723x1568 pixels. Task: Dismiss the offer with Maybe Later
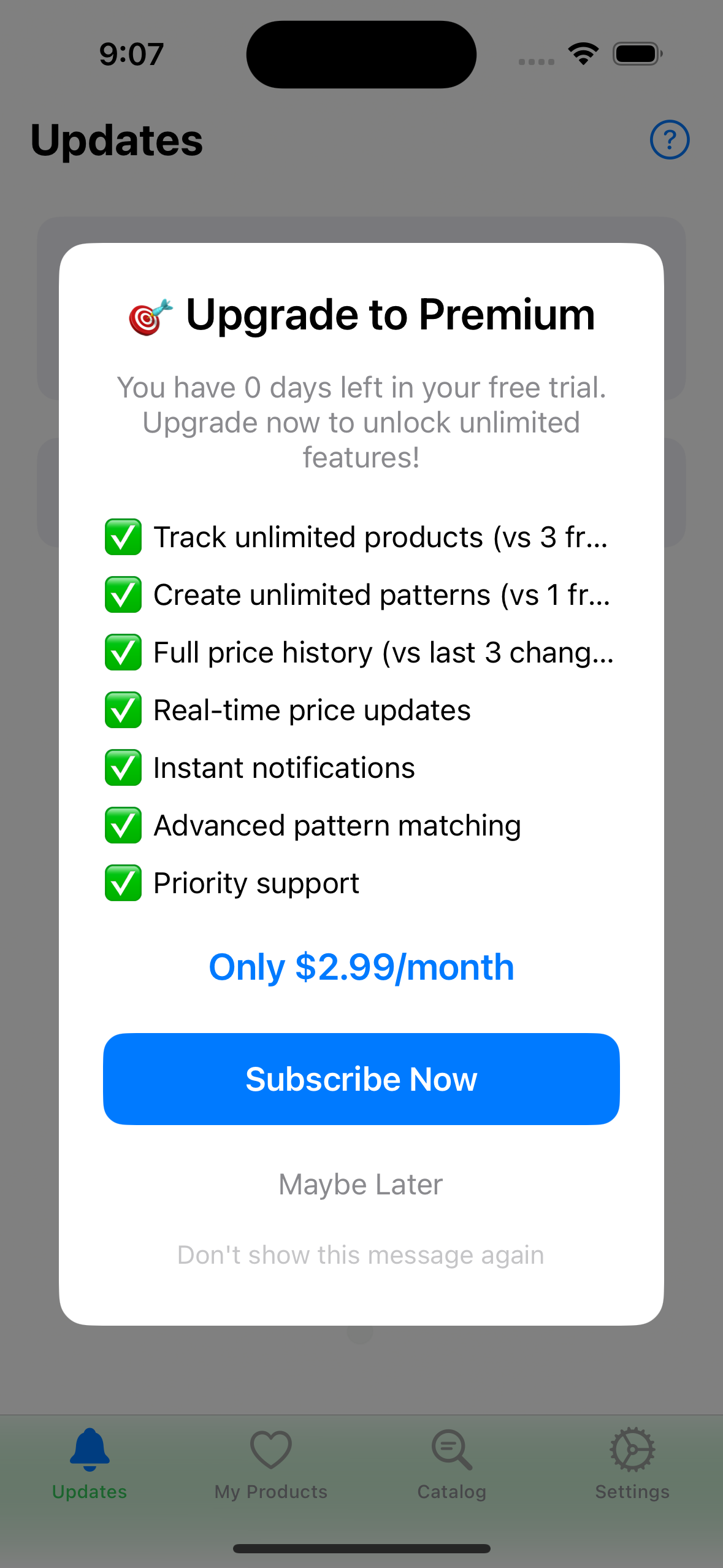[361, 1183]
